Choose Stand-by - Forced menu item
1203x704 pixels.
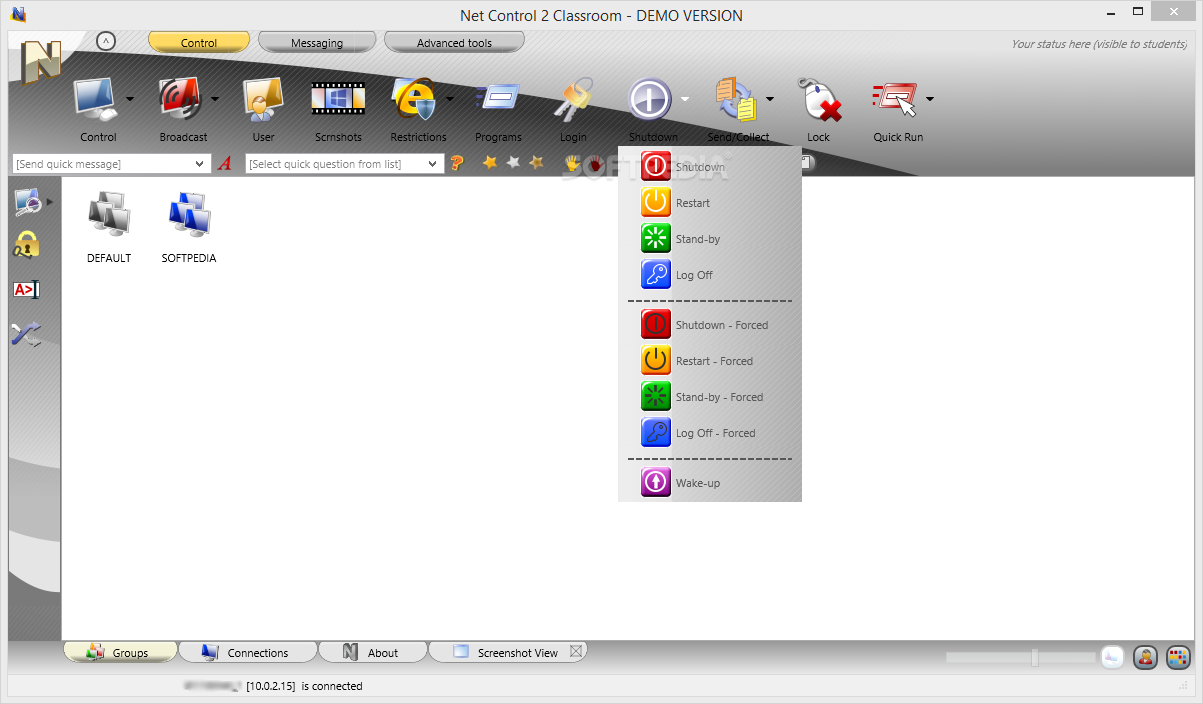click(x=710, y=397)
